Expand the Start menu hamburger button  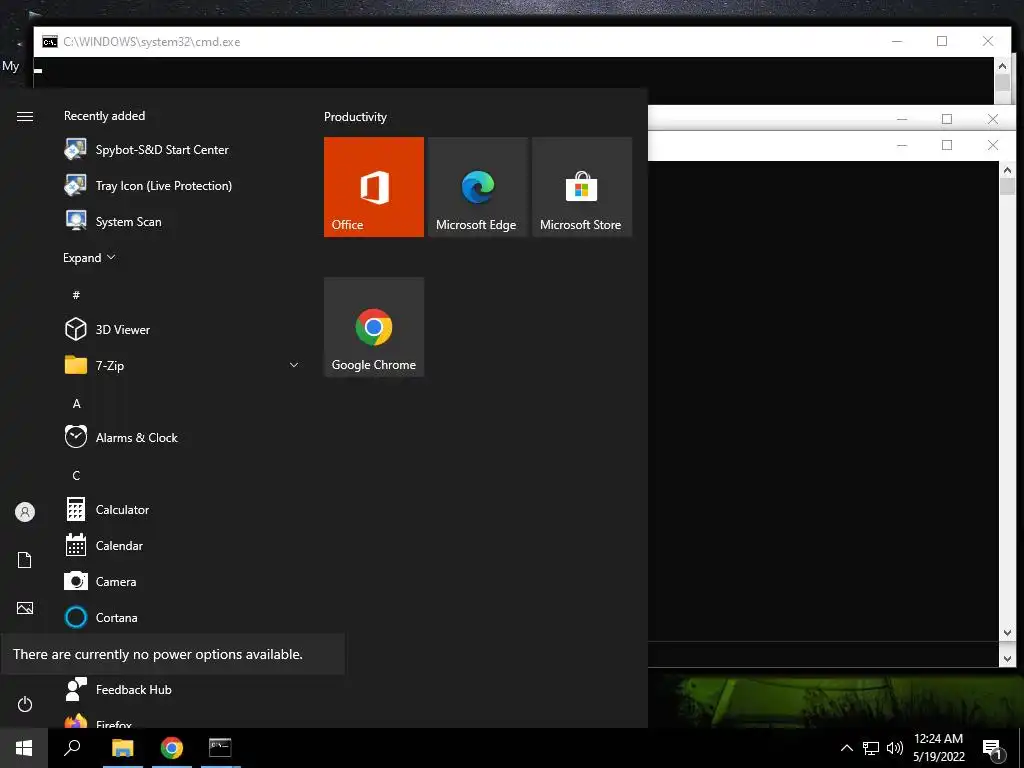coord(25,116)
